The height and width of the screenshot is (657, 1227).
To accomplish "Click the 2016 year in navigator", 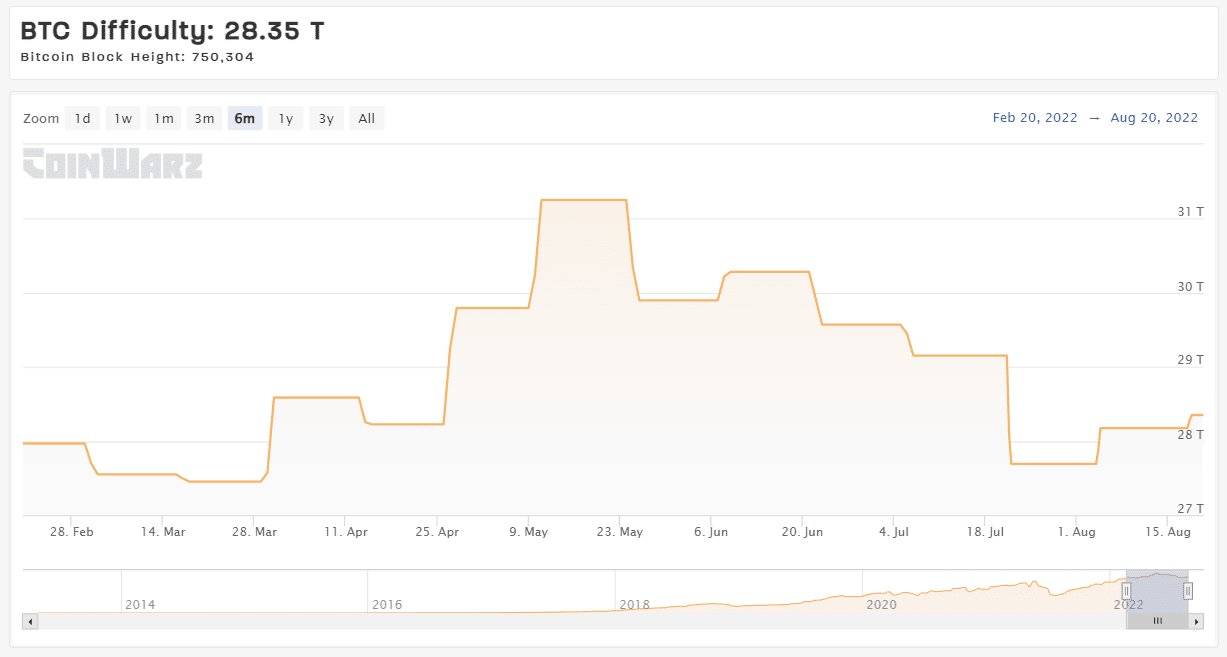I will [387, 604].
